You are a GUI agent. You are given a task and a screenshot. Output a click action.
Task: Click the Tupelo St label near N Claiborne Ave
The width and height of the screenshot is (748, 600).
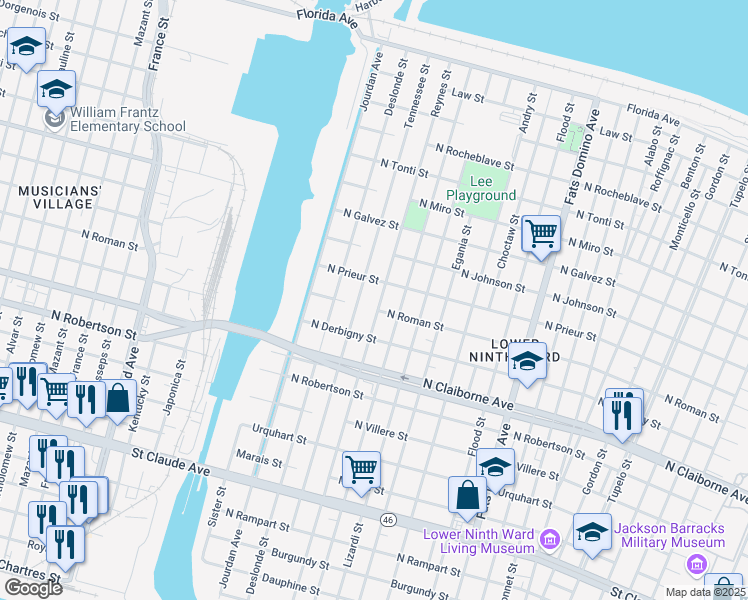(620, 481)
